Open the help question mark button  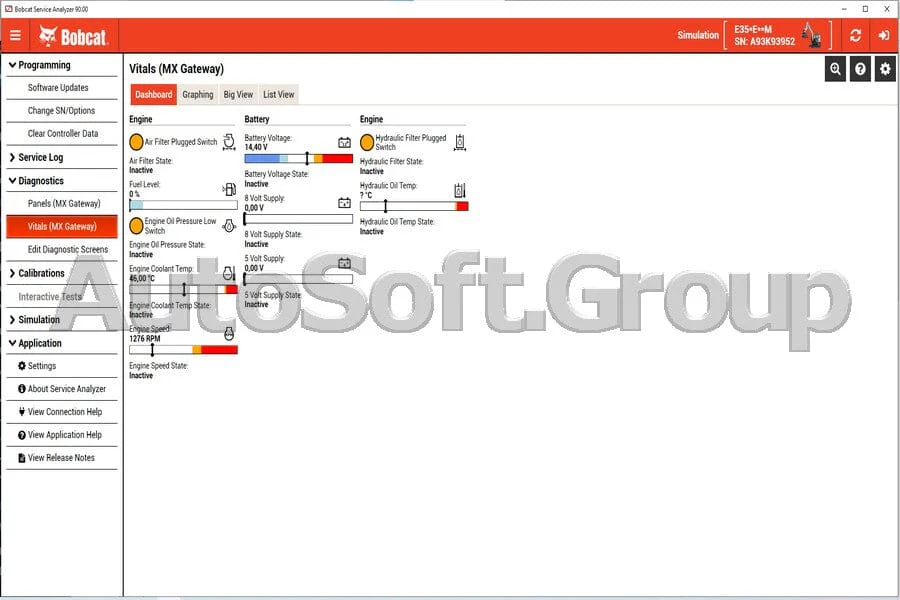coord(860,69)
